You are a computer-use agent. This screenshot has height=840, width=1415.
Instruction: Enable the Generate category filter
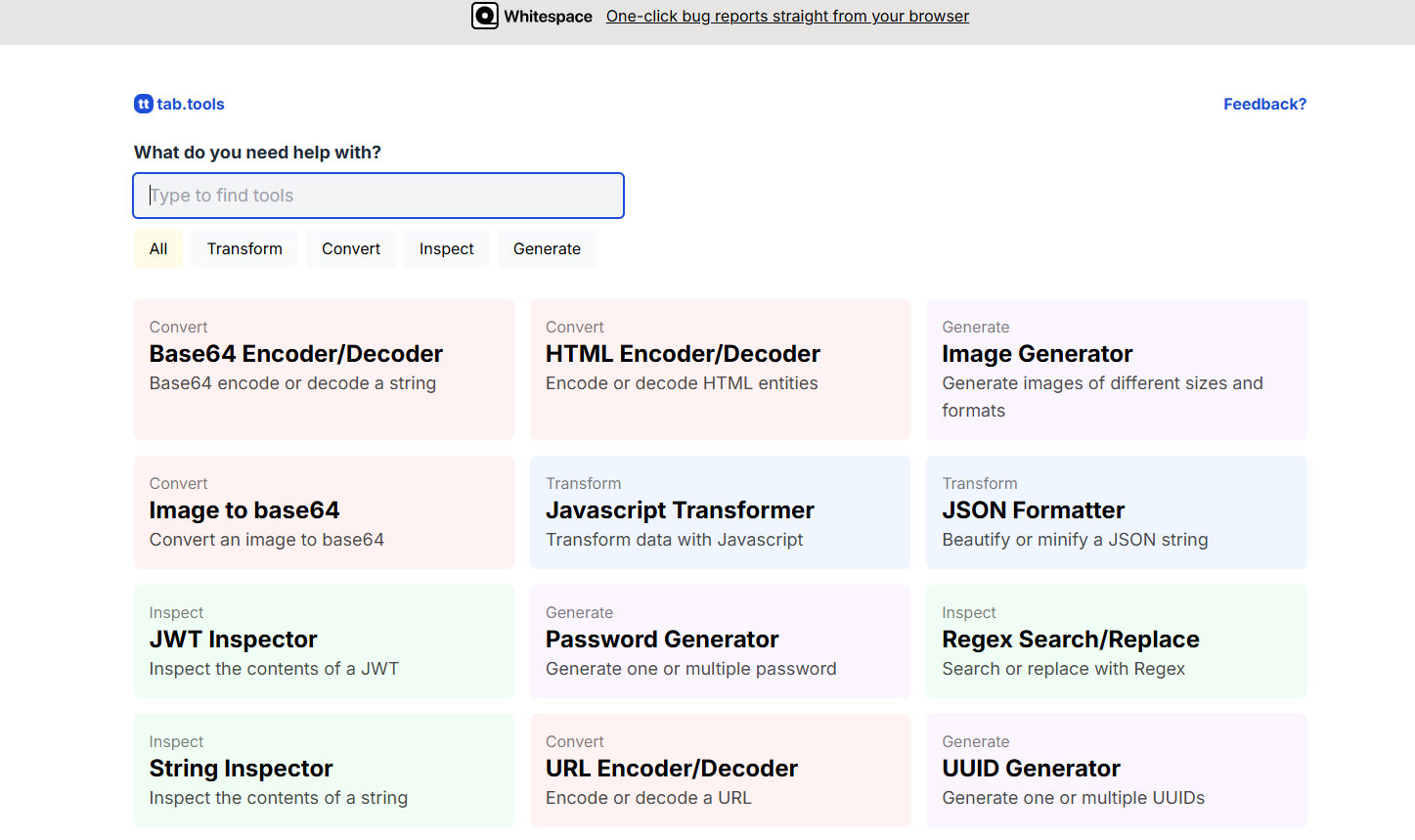547,247
